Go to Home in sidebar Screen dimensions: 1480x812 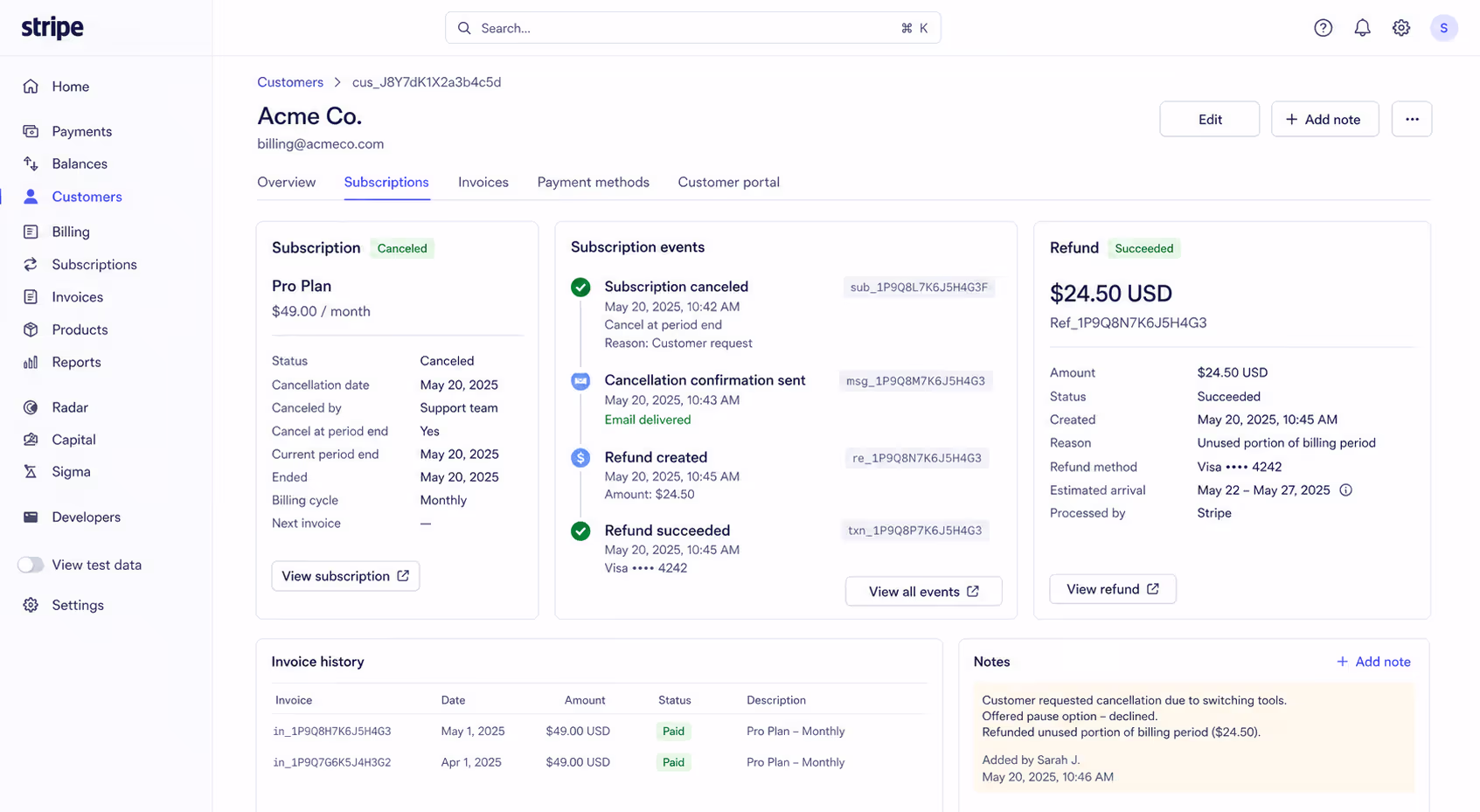pos(70,87)
